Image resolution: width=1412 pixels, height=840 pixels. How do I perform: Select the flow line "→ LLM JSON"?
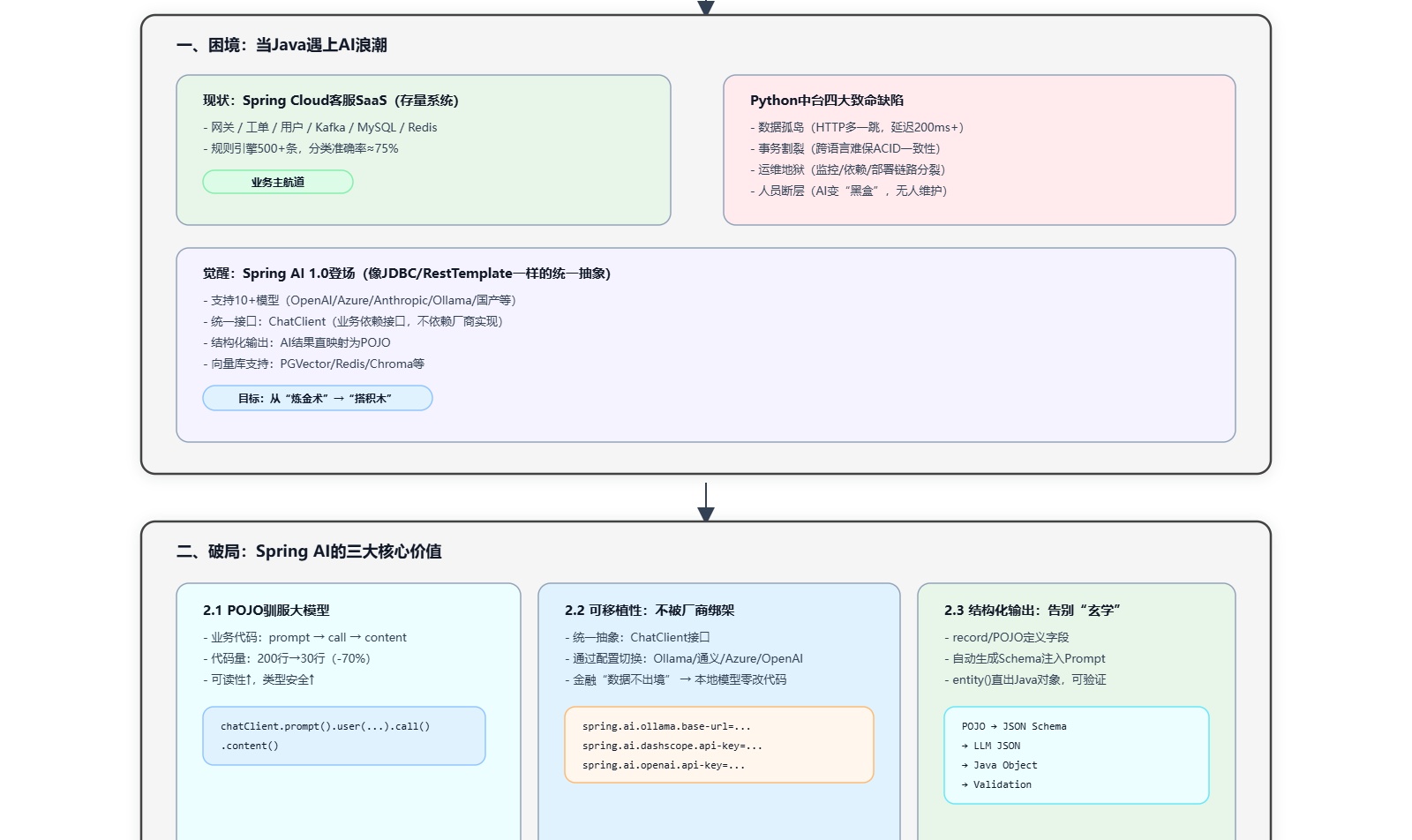point(991,746)
